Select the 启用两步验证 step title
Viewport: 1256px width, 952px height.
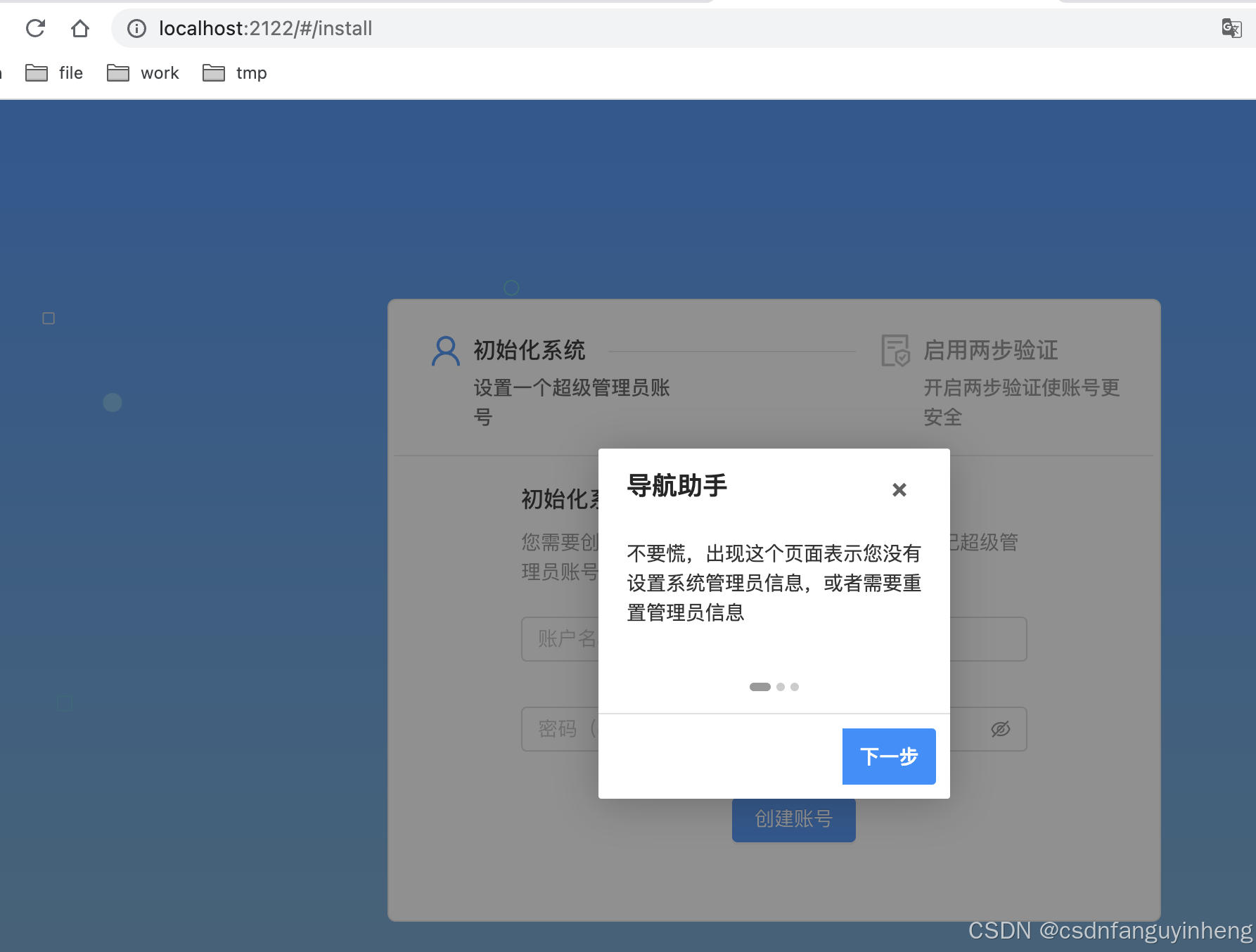[x=991, y=350]
